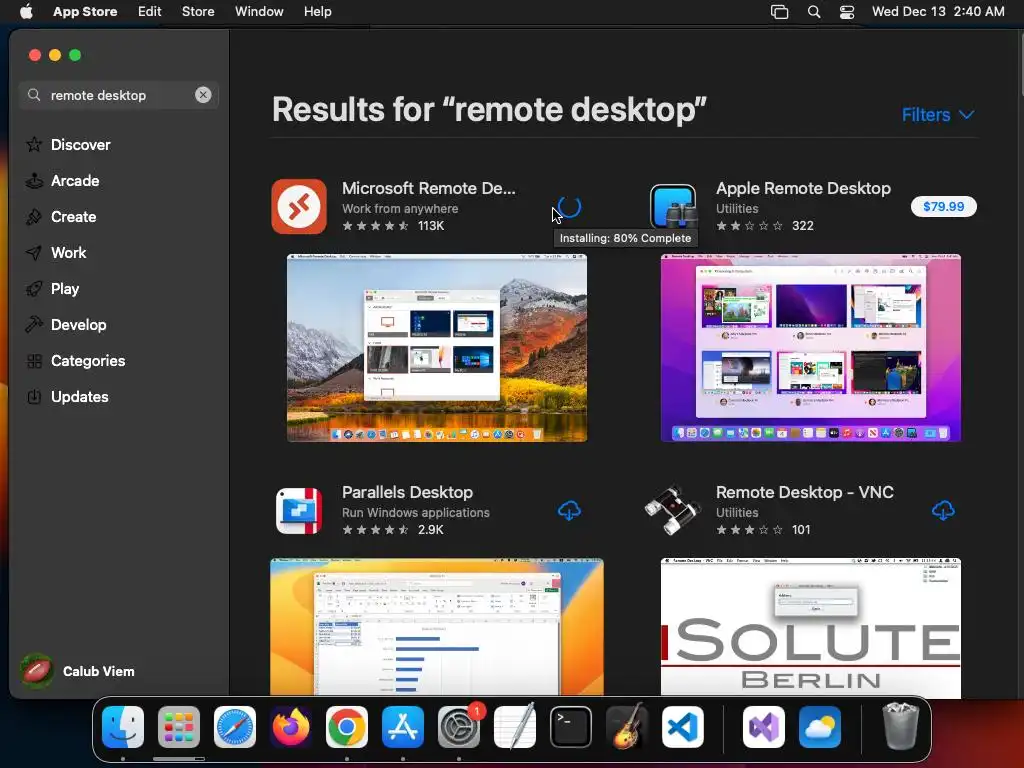Screen dimensions: 1024x768
Task: Open Finder from the Dock
Action: pyautogui.click(x=123, y=727)
